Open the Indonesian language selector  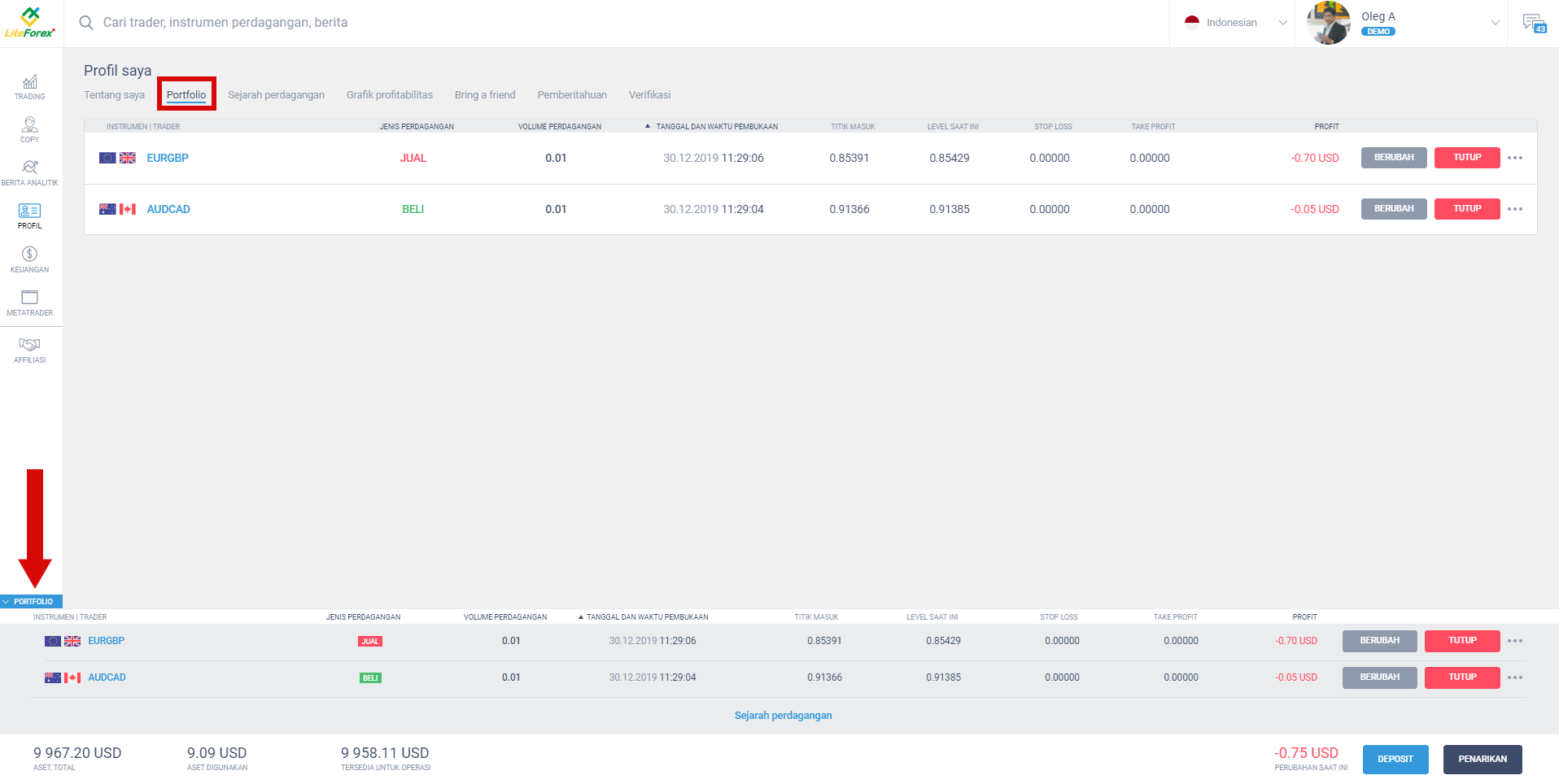(x=1231, y=22)
